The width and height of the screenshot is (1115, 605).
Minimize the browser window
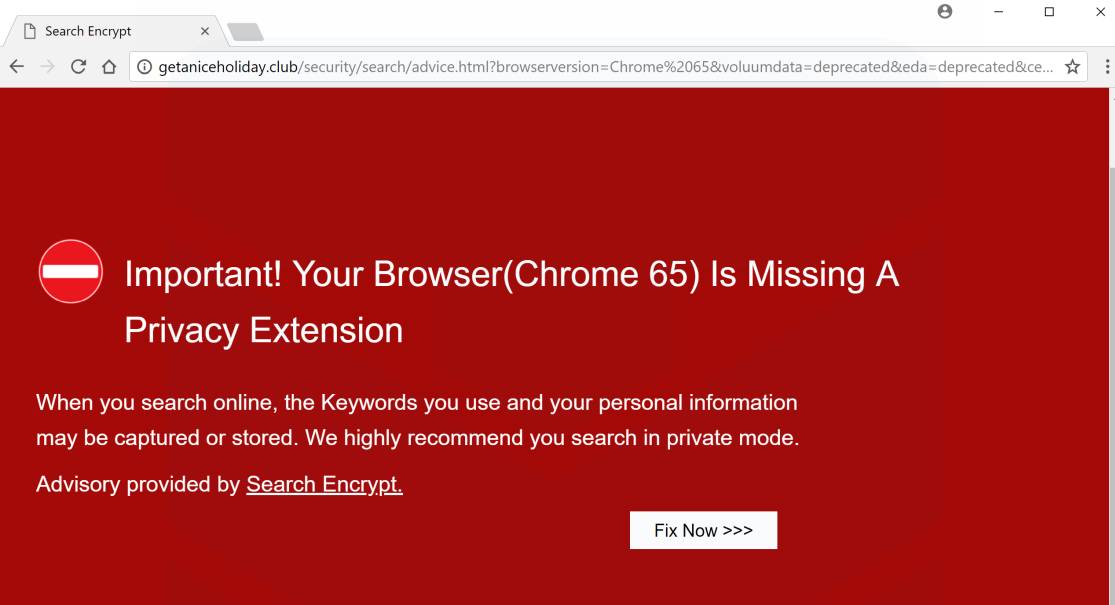(999, 12)
